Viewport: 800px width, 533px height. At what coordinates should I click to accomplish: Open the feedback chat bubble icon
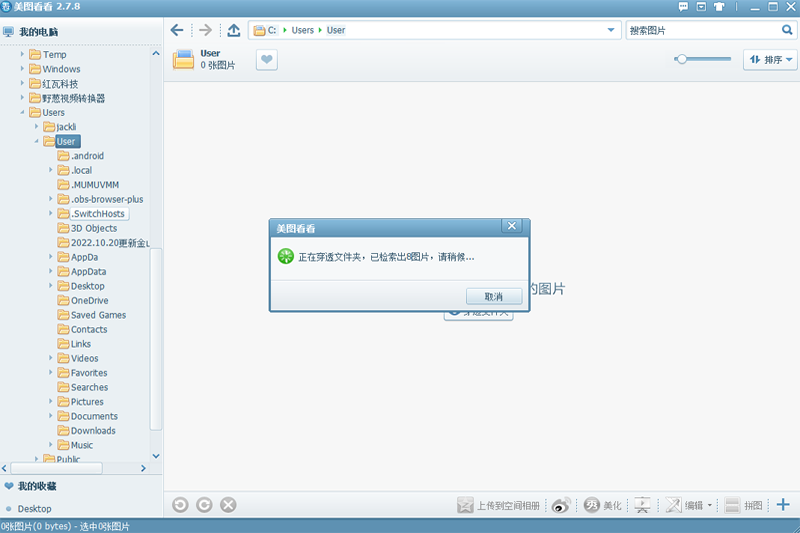click(x=683, y=7)
